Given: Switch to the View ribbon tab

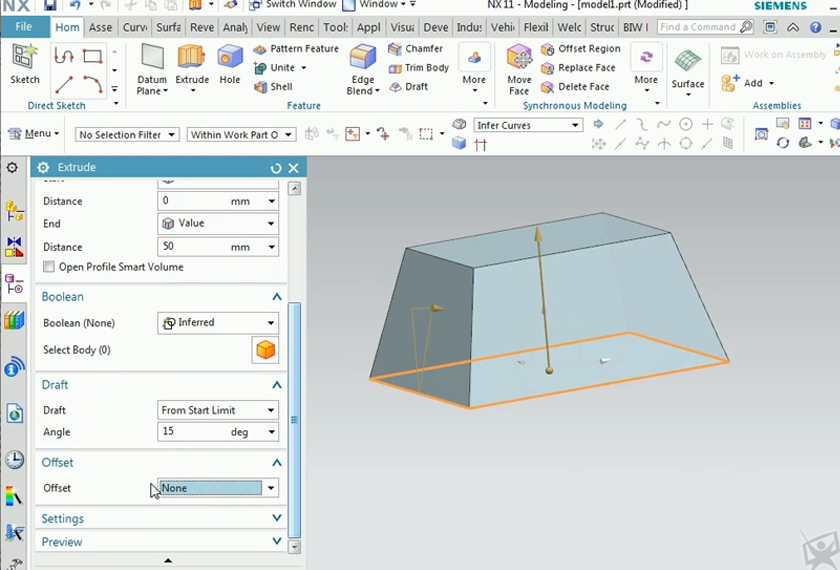Looking at the screenshot, I should coord(268,27).
